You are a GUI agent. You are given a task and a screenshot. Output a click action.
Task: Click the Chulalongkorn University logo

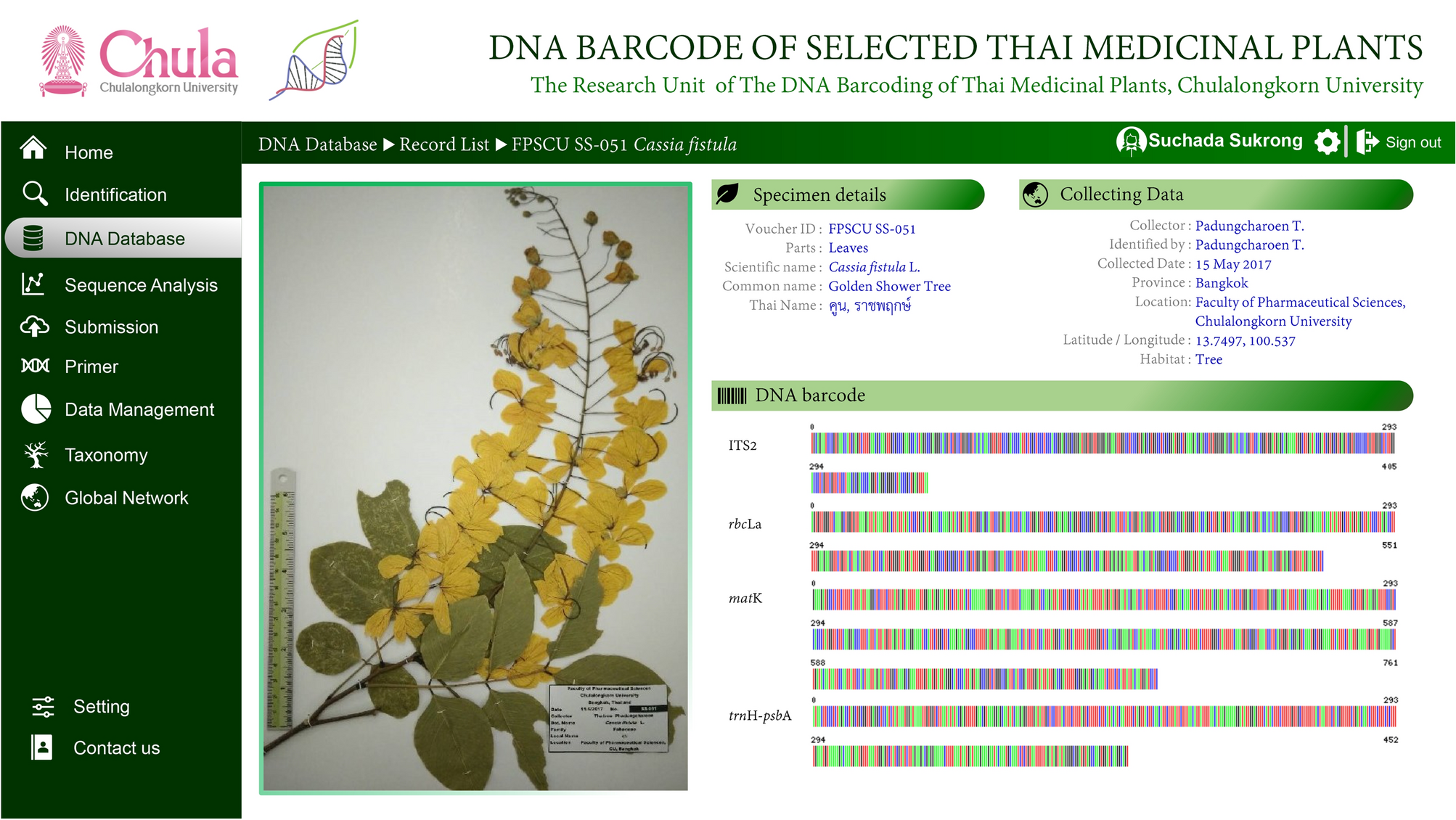tap(139, 61)
